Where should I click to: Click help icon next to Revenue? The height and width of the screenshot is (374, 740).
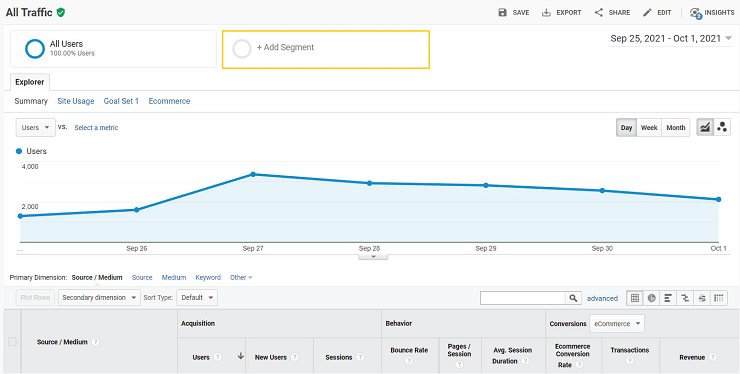[713, 357]
